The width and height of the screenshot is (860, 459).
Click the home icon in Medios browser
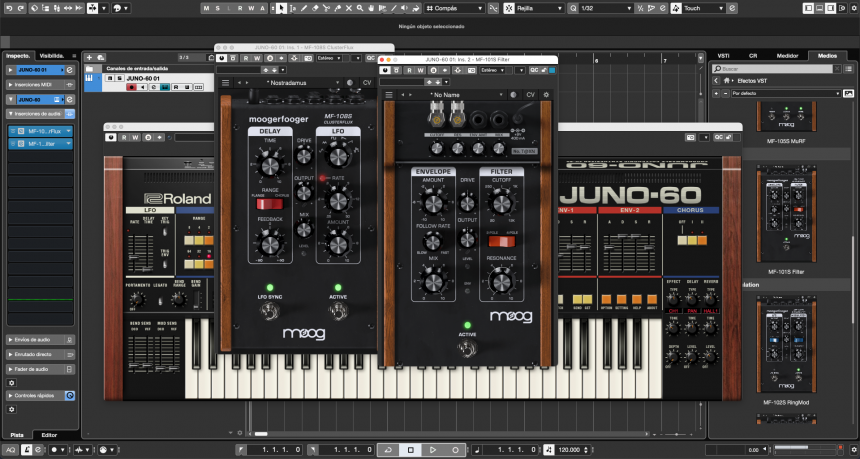click(726, 81)
